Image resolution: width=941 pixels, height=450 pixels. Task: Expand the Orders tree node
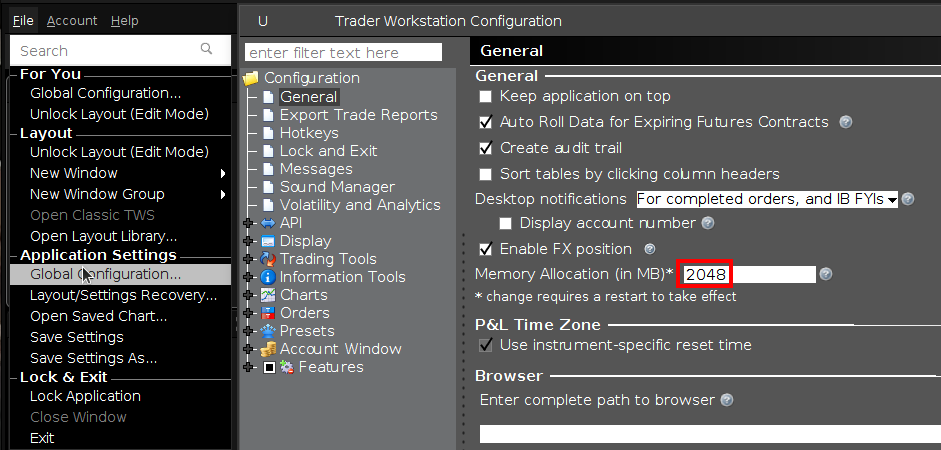coord(248,313)
